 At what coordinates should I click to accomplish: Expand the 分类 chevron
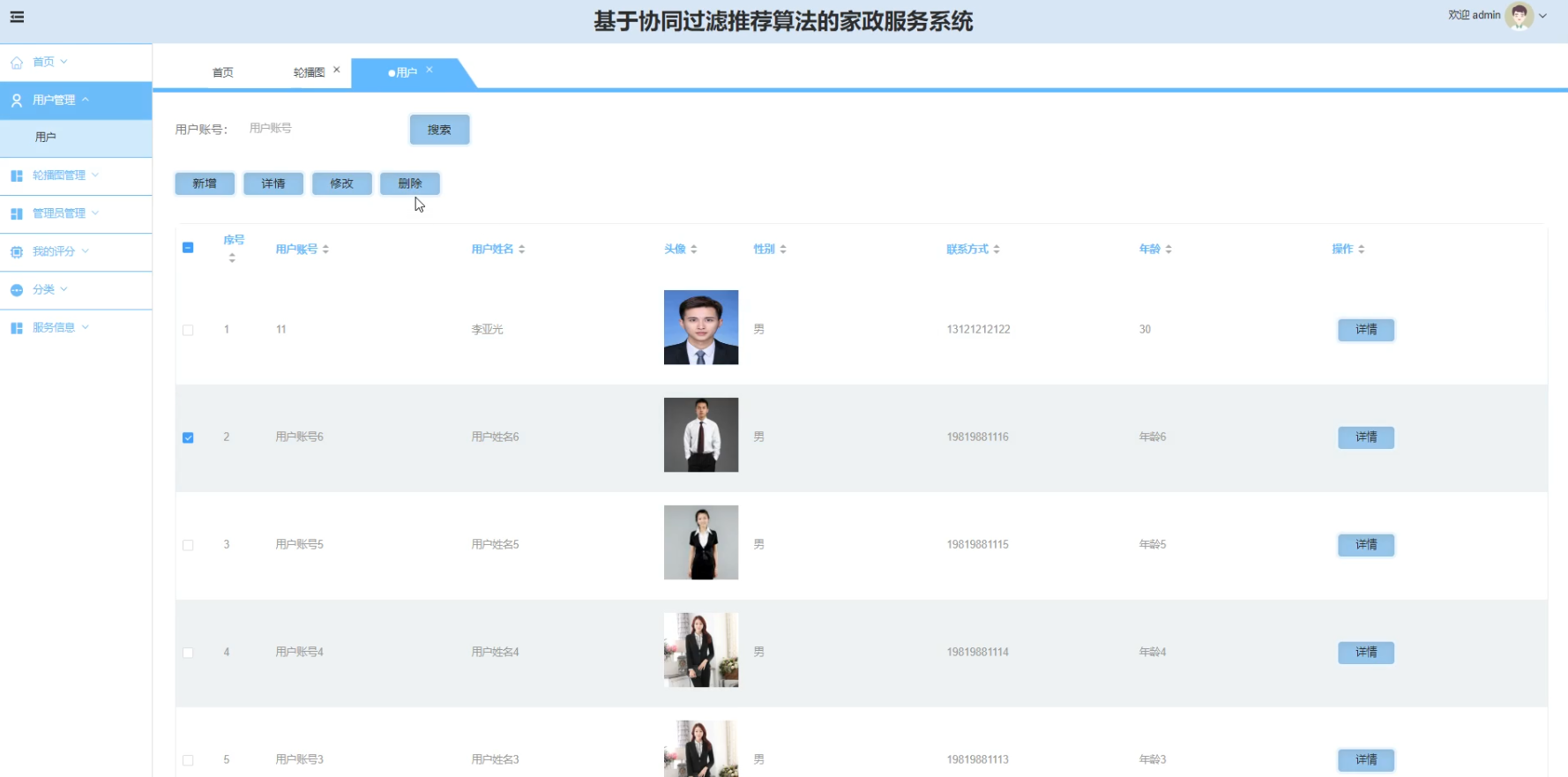click(x=63, y=288)
